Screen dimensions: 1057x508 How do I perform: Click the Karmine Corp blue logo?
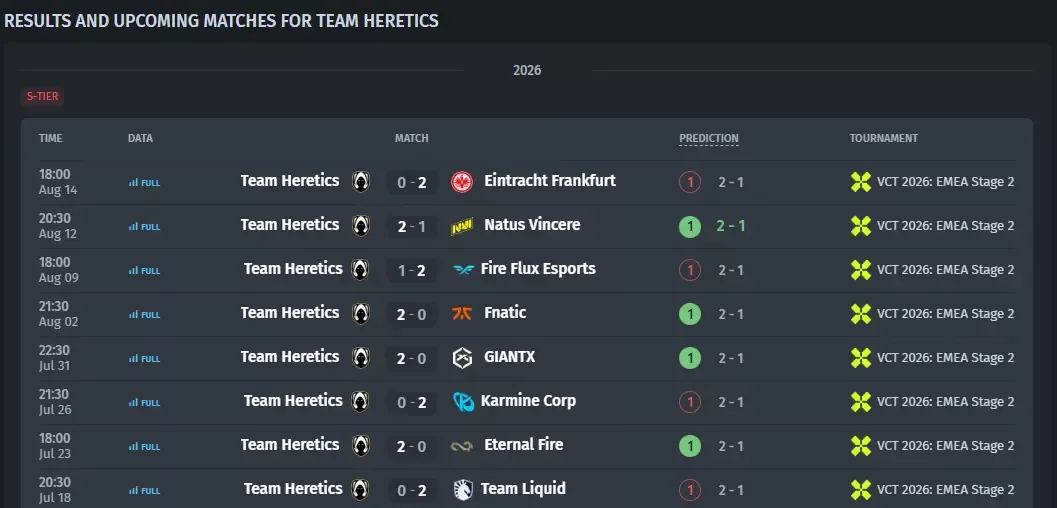tap(464, 402)
